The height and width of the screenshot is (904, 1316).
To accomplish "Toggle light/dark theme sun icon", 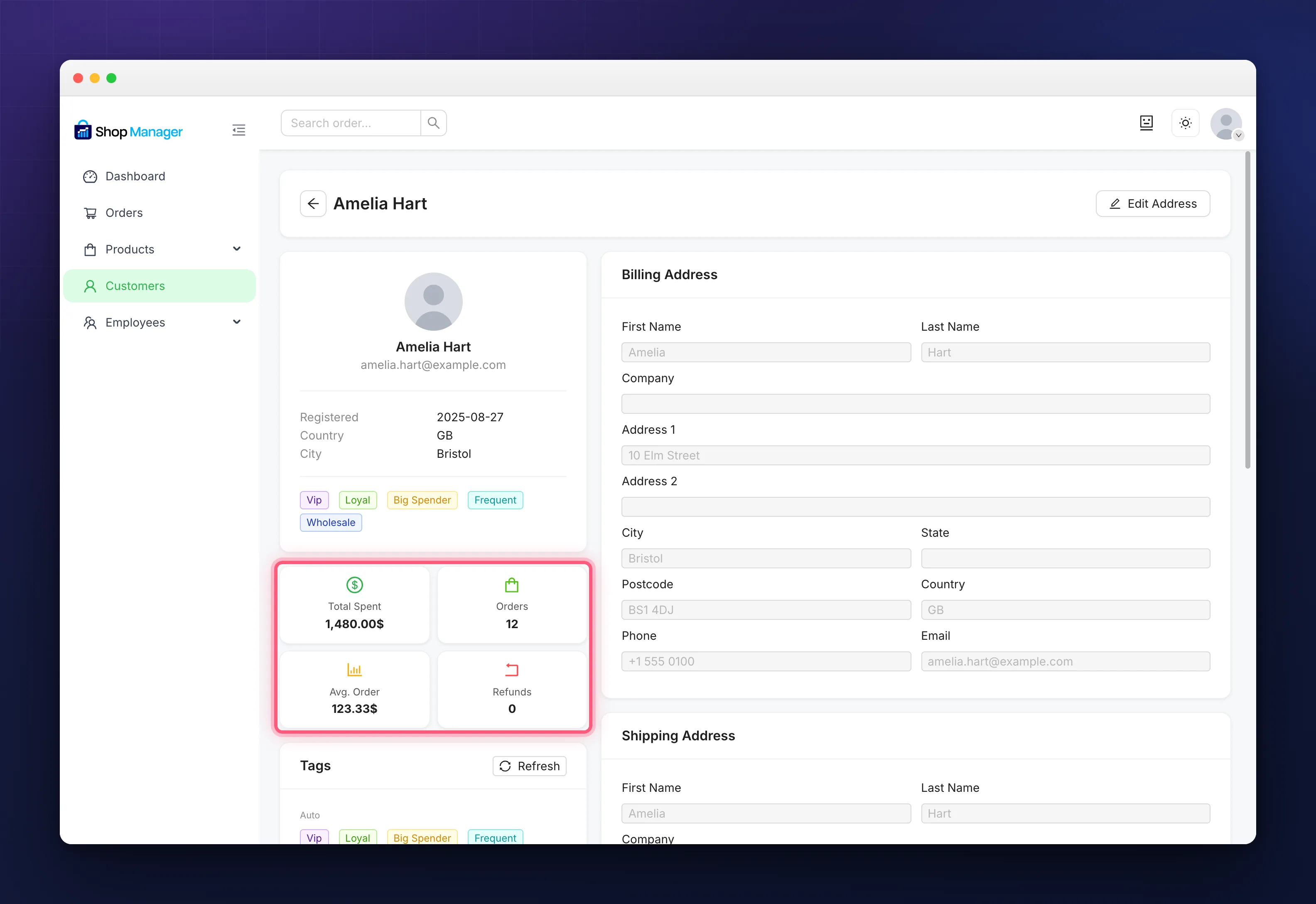I will 1185,123.
